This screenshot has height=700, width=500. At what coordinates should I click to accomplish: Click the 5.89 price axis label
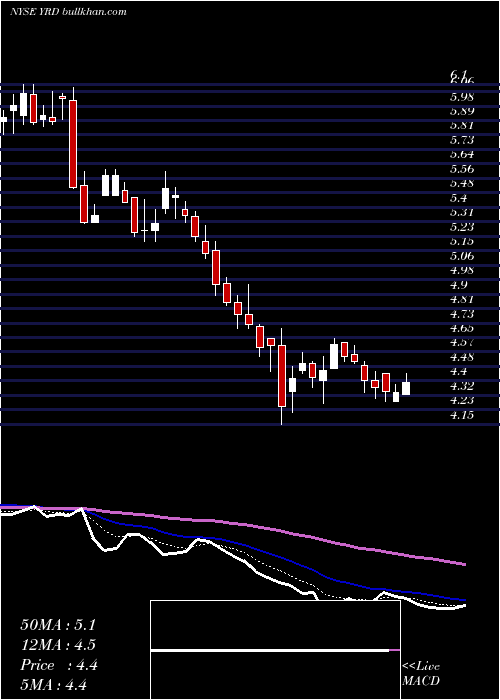point(462,111)
